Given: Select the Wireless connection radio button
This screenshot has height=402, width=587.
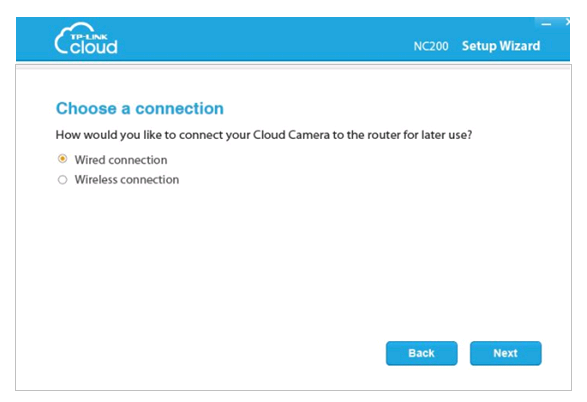Looking at the screenshot, I should click(63, 180).
